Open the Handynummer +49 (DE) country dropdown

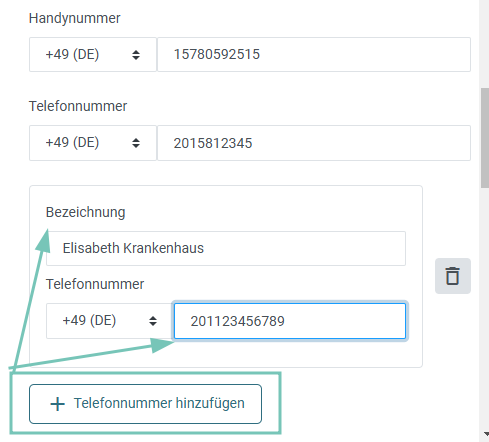[x=93, y=54]
